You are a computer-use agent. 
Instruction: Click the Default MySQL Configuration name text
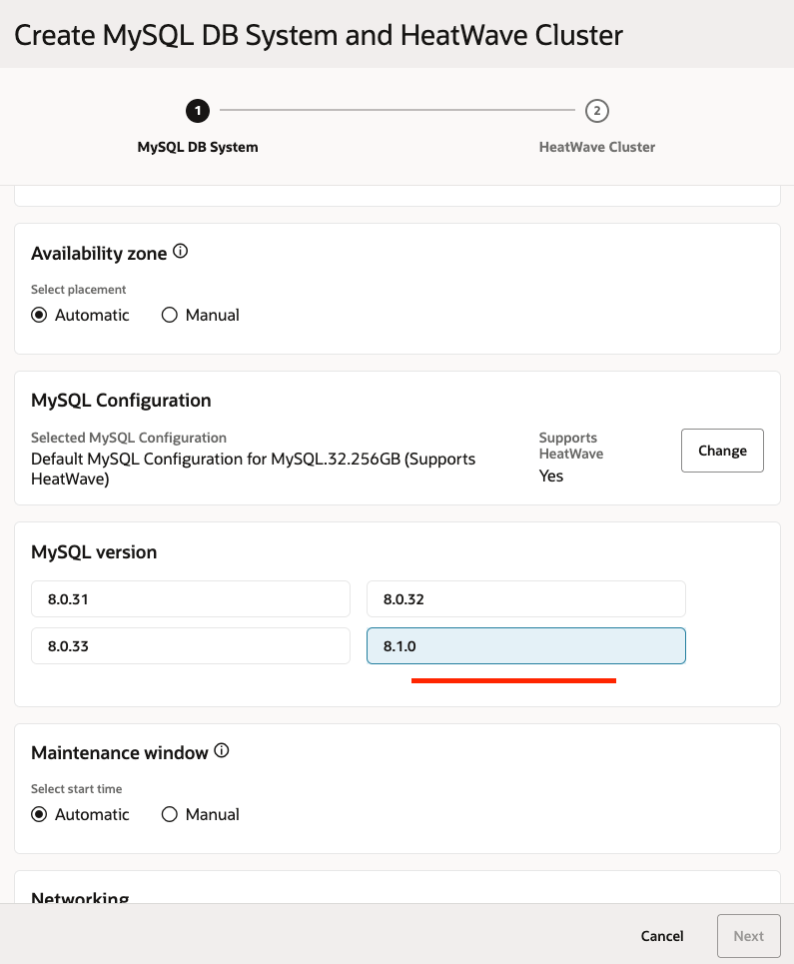(252, 468)
